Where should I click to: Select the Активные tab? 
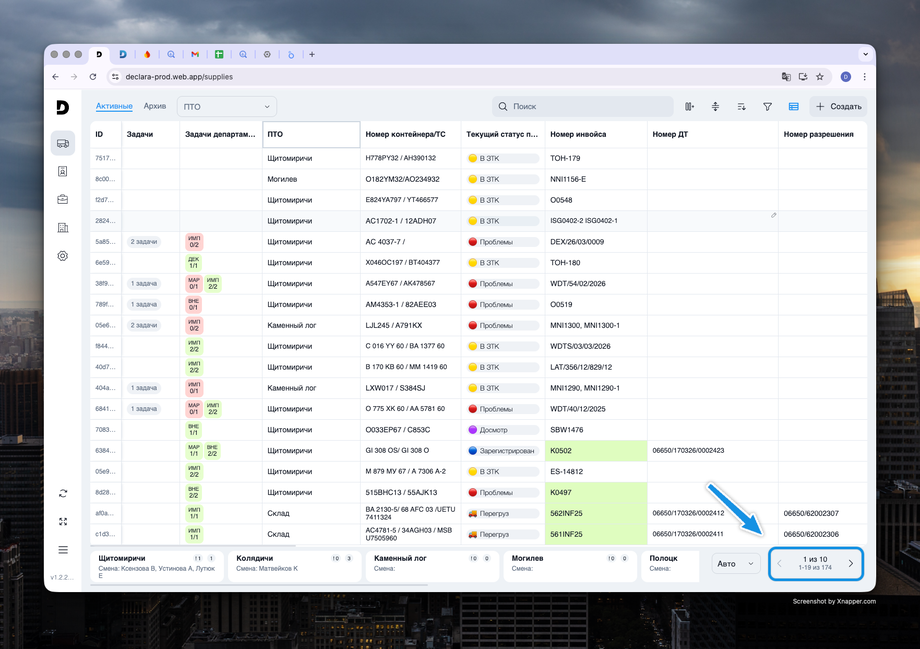(x=114, y=106)
